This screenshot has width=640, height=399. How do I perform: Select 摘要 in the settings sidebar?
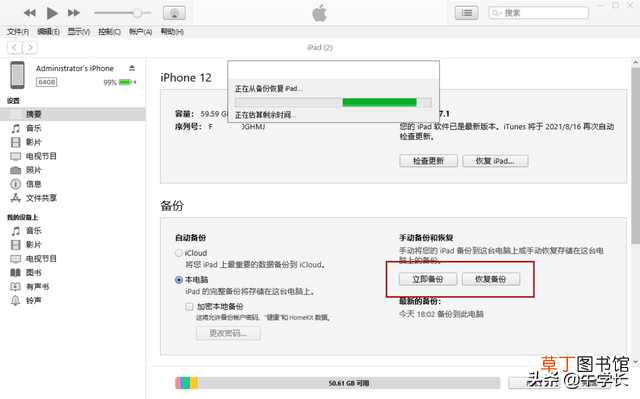pos(73,114)
